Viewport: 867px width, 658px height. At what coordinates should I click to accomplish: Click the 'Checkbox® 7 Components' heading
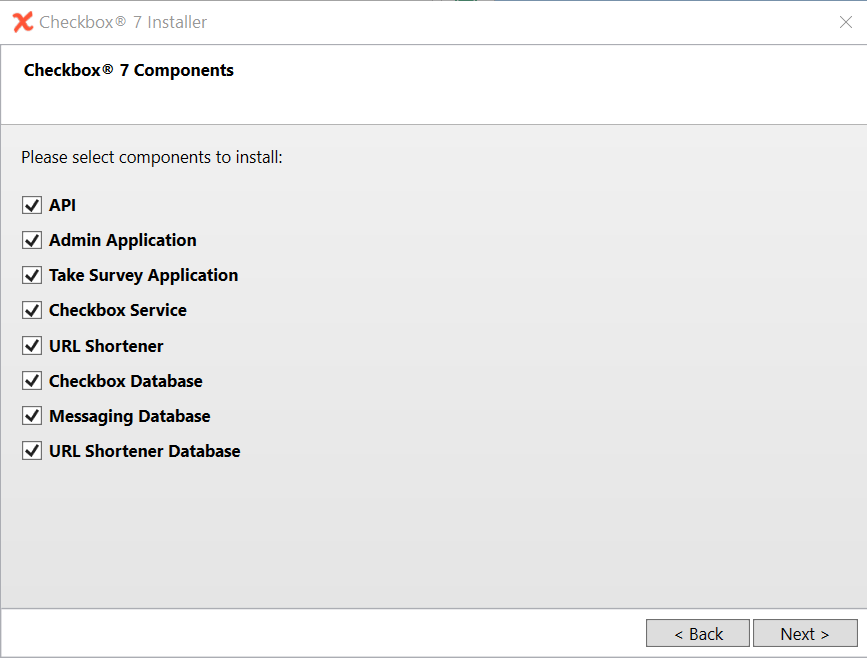[128, 70]
